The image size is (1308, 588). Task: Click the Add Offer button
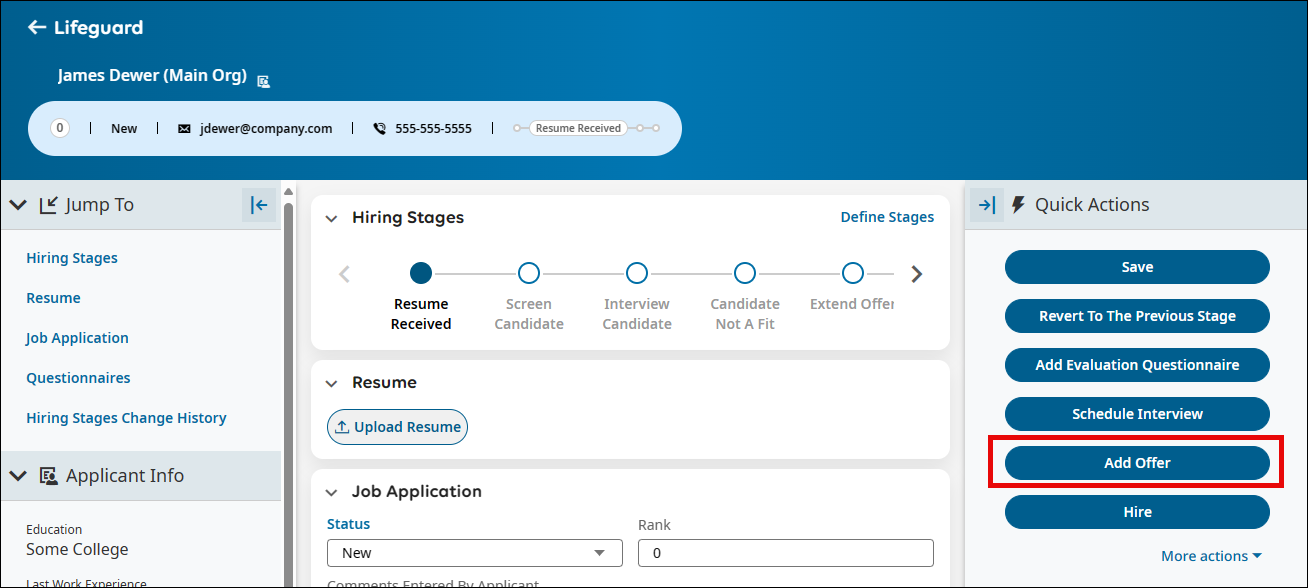click(x=1137, y=463)
